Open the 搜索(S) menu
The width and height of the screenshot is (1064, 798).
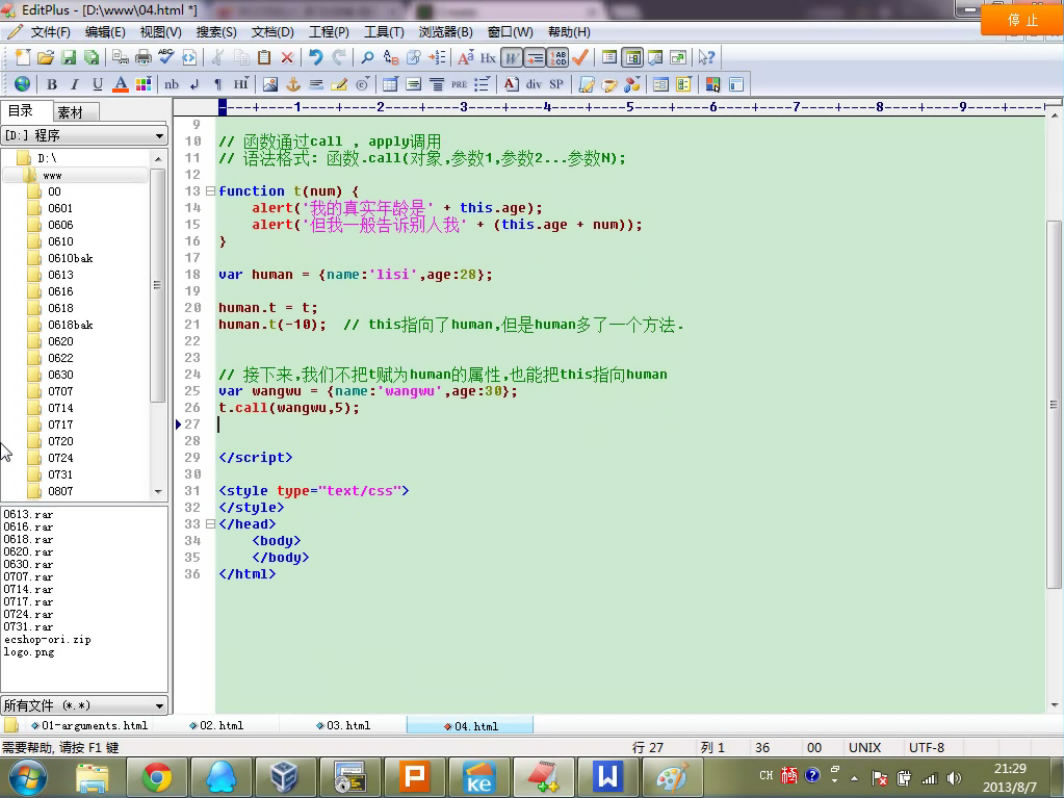click(x=216, y=32)
